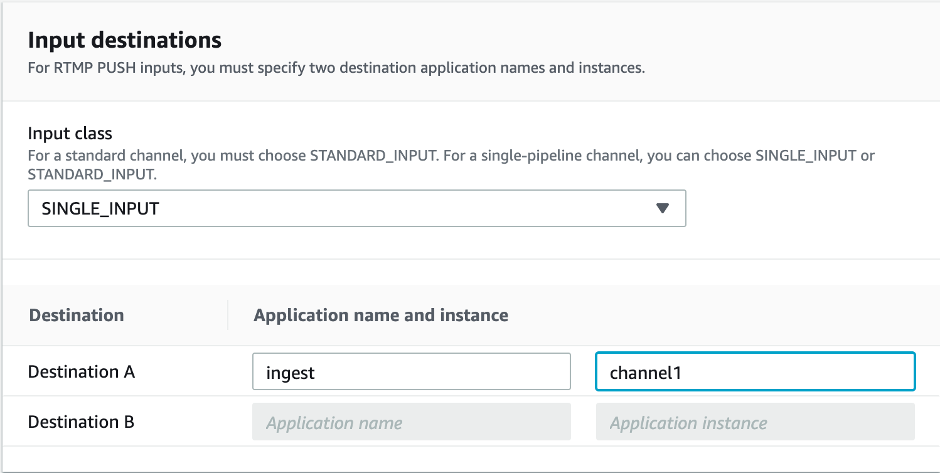Click the dropdown arrow beside SINGLE_INPUT
The height and width of the screenshot is (474, 941).
[661, 208]
